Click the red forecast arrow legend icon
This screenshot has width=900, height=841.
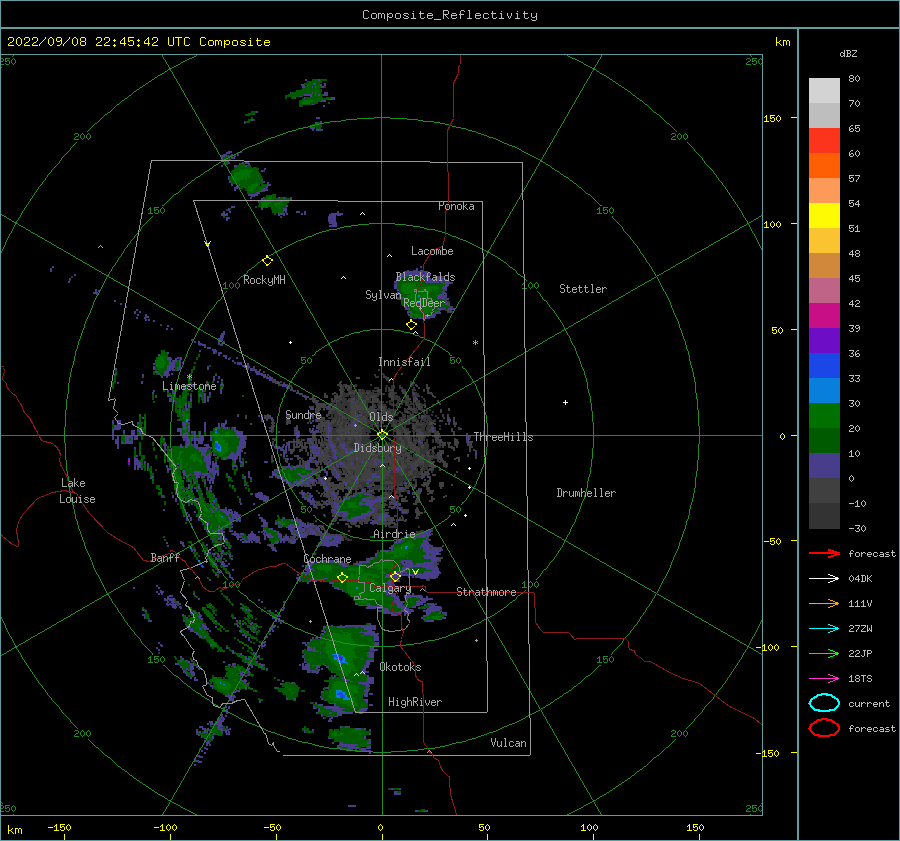(x=824, y=553)
